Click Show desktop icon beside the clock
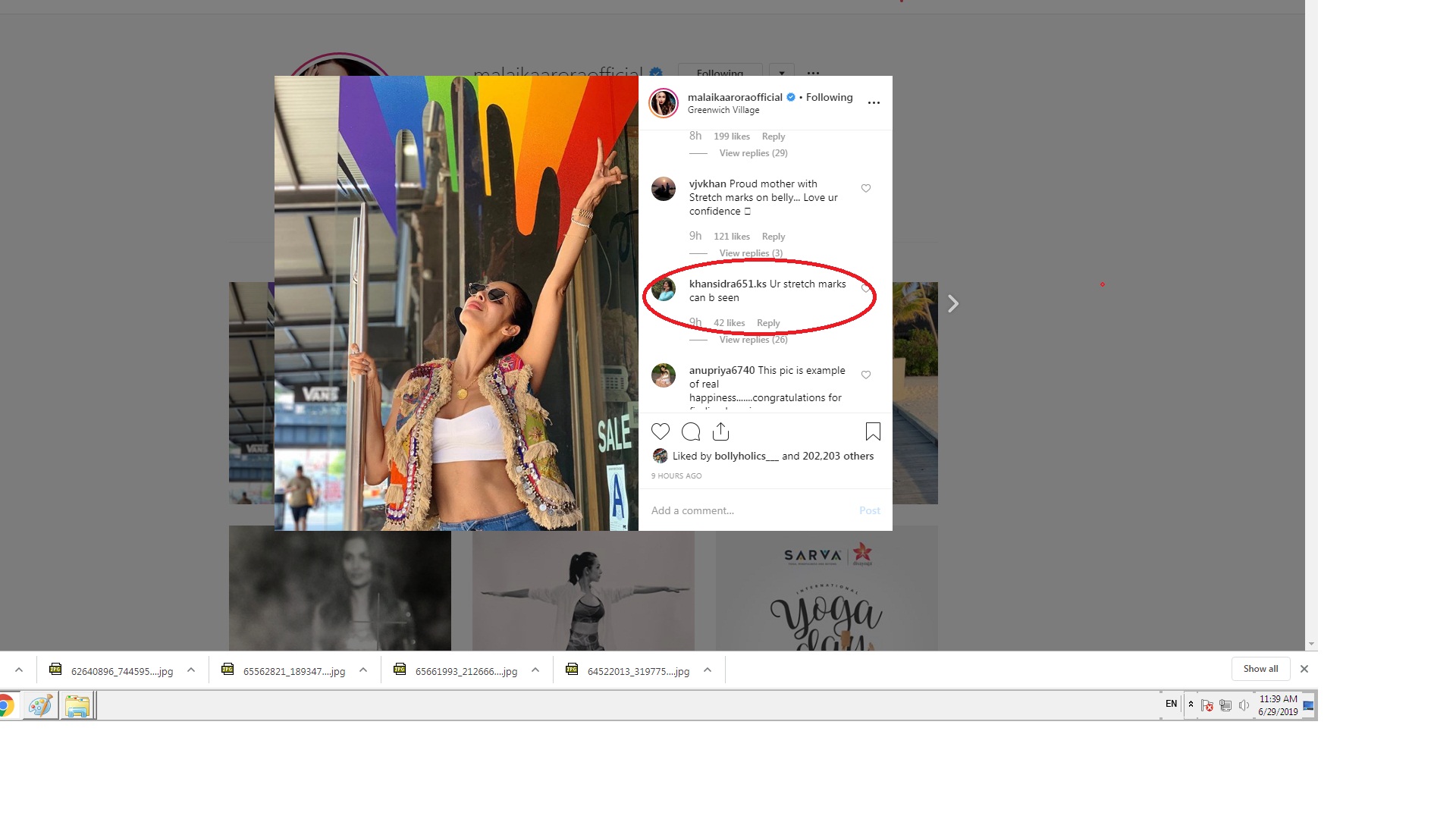This screenshot has width=1456, height=819. tap(1308, 705)
